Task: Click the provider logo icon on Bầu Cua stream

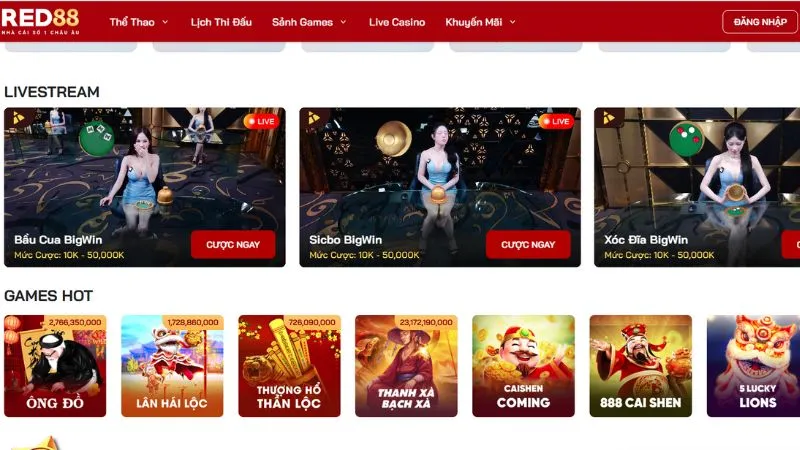Action: point(19,118)
